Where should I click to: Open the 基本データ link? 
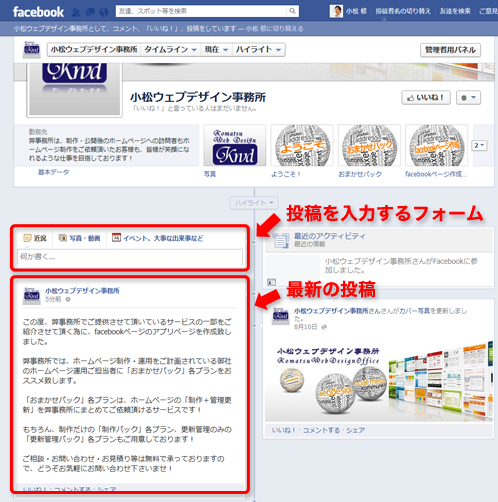(x=53, y=172)
